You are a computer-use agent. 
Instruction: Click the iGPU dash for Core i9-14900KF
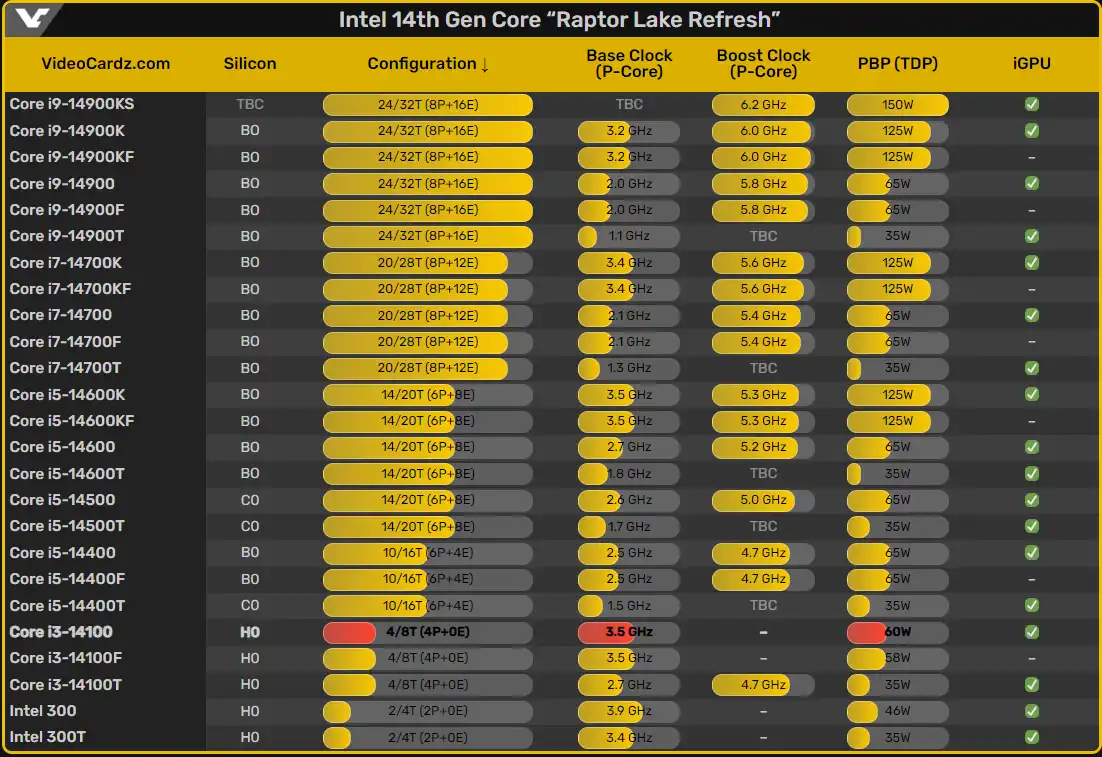(x=1031, y=158)
